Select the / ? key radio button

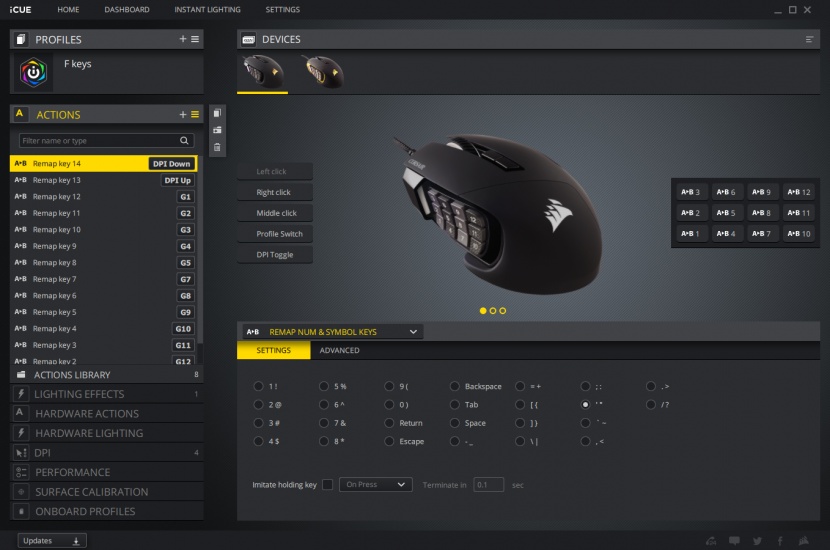click(651, 404)
